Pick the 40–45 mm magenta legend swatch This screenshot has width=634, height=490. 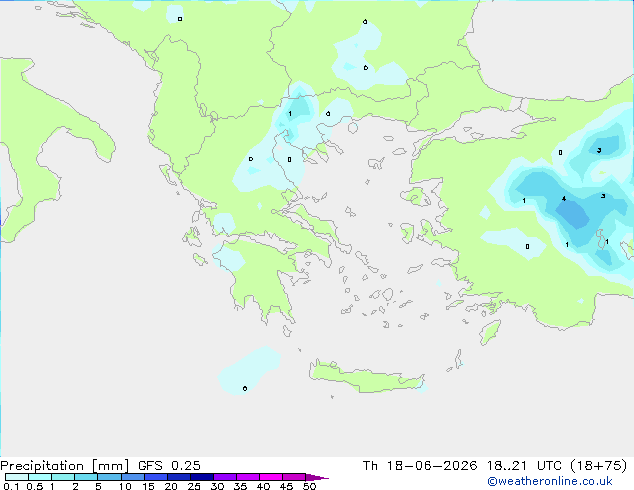[271, 477]
